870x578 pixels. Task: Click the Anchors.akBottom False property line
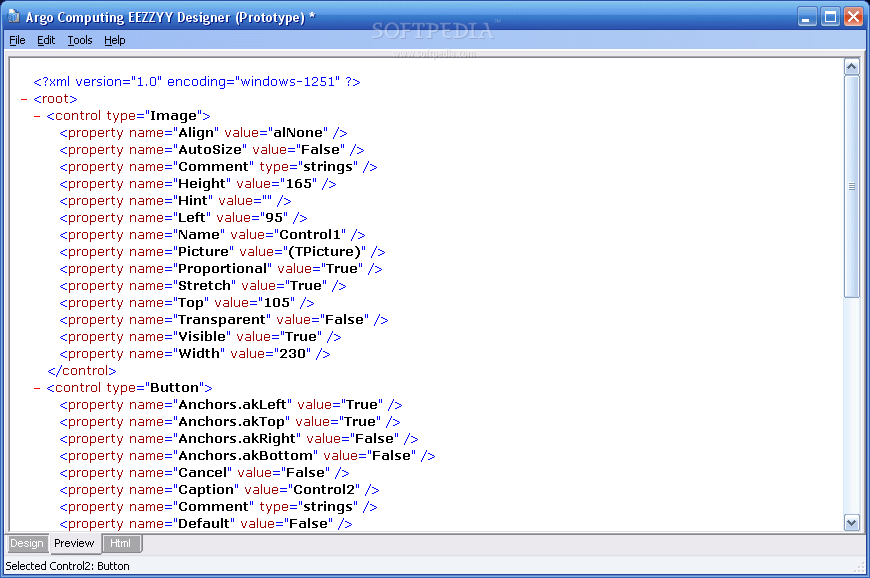247,456
